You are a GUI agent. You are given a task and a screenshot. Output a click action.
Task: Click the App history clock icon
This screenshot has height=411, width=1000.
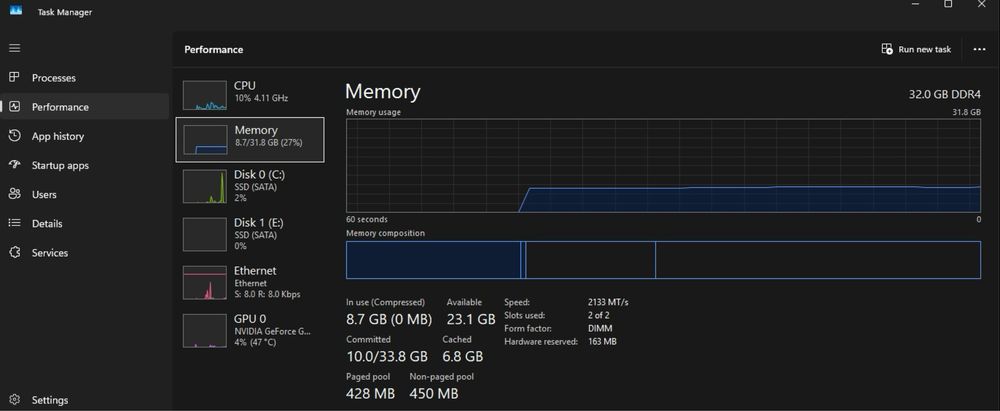point(15,136)
